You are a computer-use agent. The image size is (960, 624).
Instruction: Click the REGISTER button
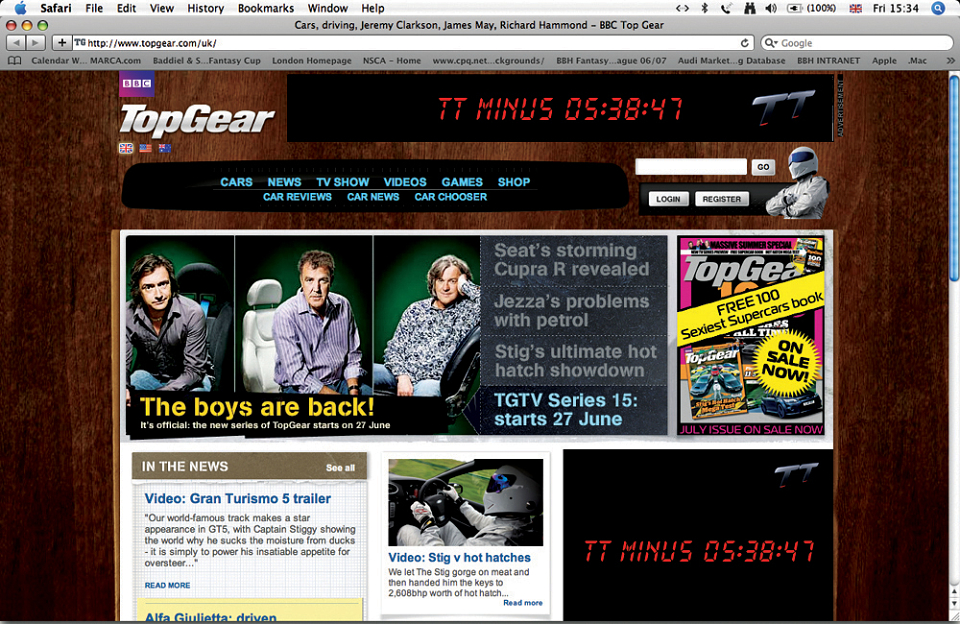[722, 199]
